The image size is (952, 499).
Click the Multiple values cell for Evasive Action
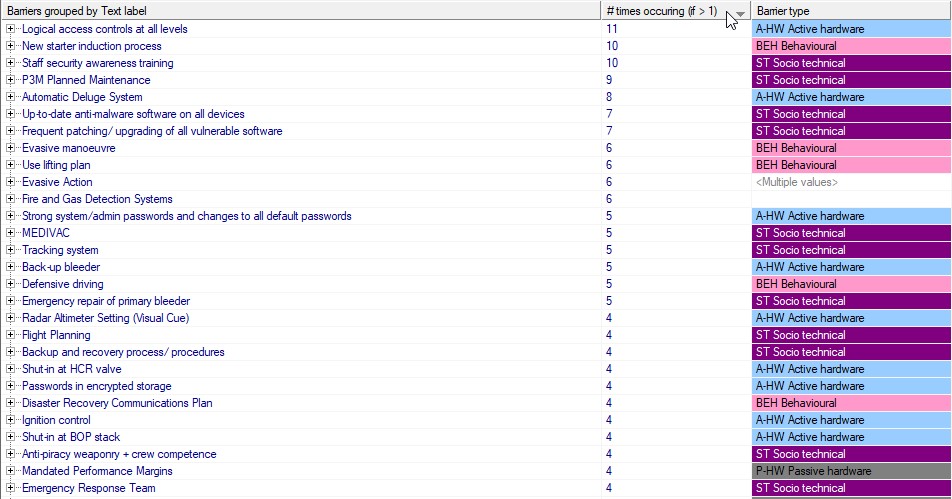(x=851, y=182)
